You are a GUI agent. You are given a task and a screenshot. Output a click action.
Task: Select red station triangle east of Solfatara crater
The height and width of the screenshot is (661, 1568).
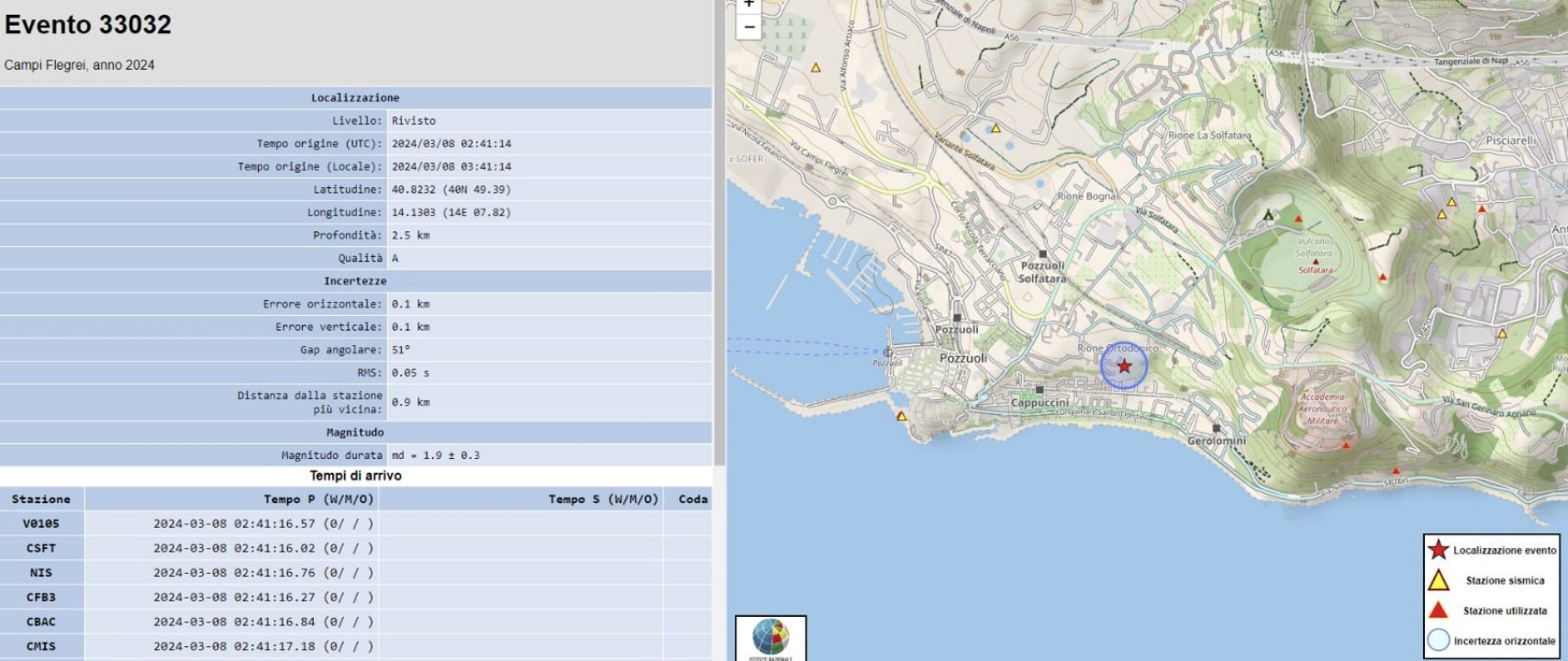(x=1383, y=276)
